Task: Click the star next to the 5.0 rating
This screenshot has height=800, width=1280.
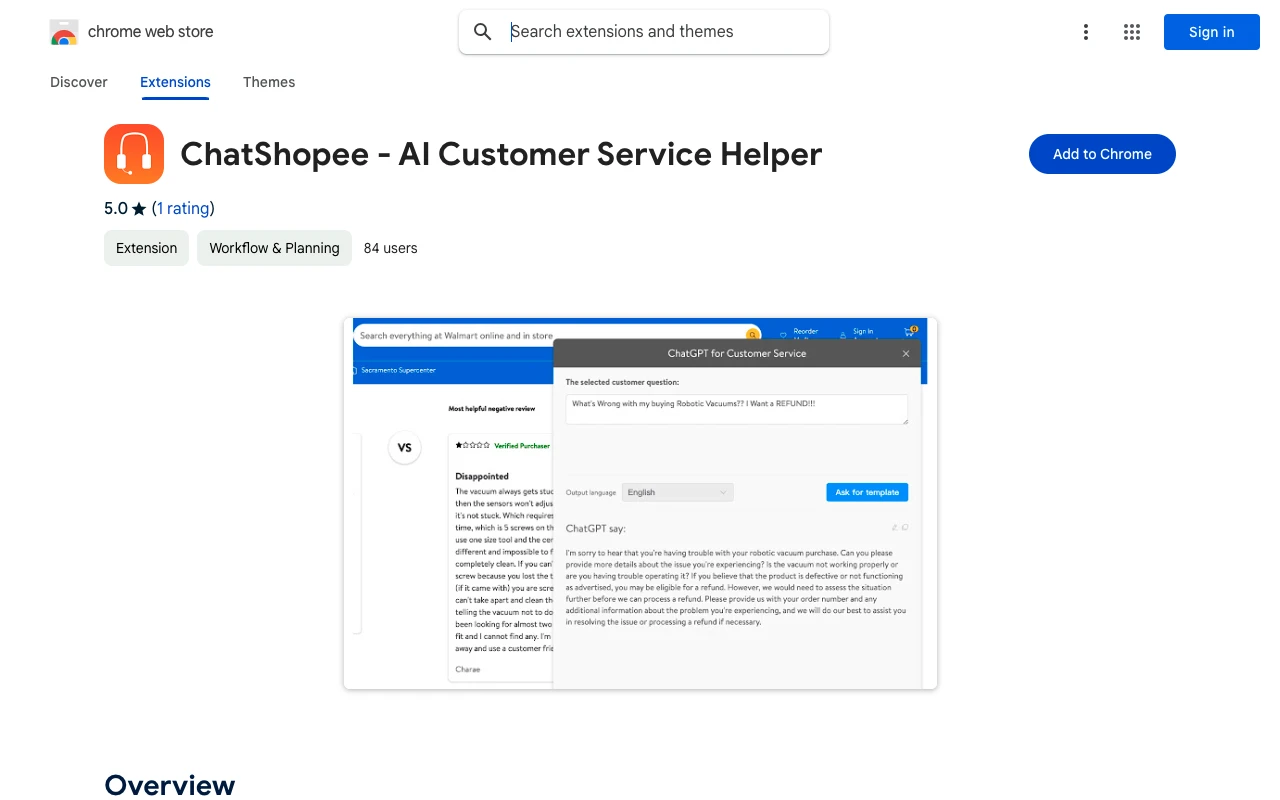Action: click(138, 208)
